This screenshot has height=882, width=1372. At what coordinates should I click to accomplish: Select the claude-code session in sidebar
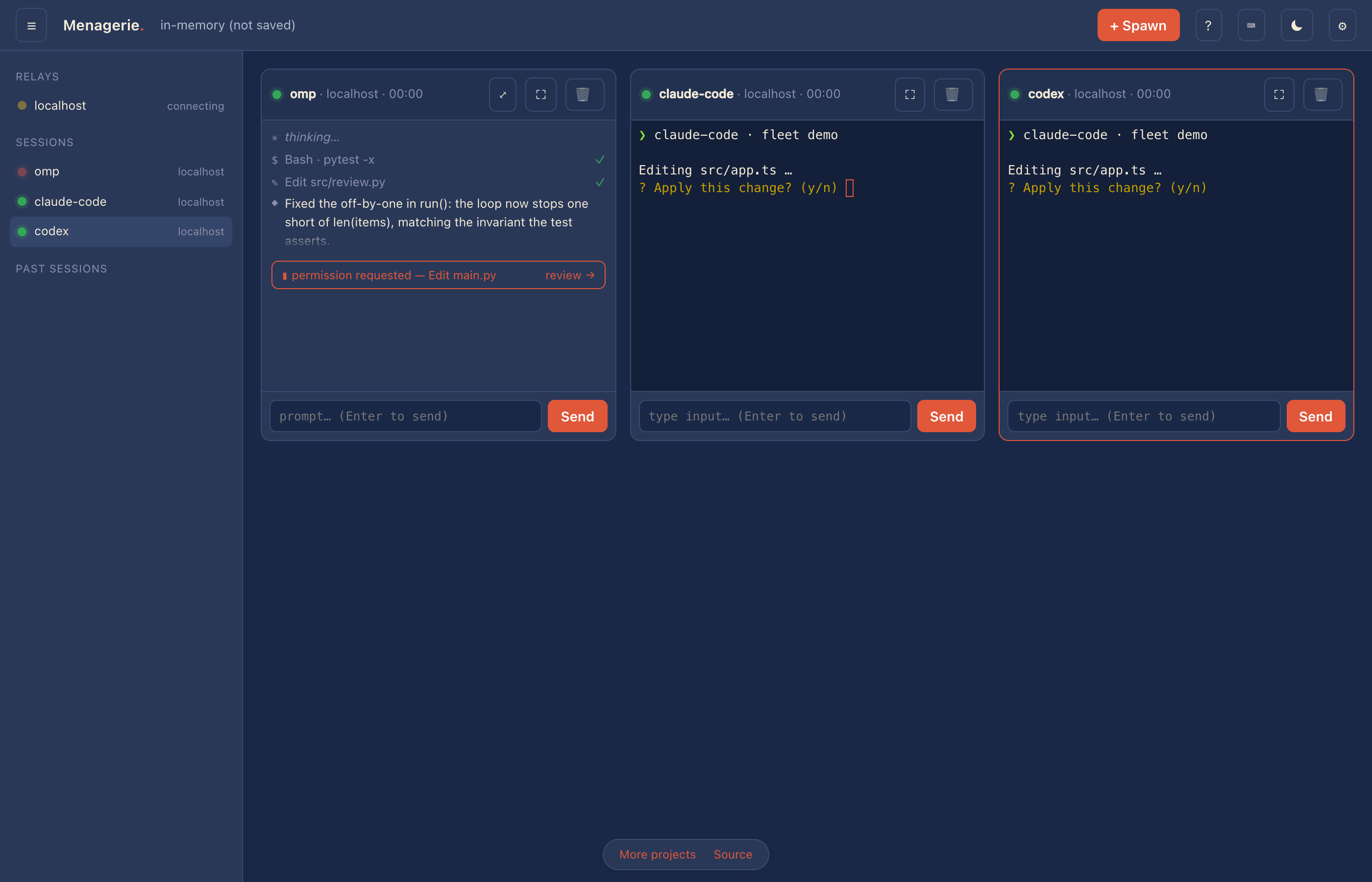point(121,201)
